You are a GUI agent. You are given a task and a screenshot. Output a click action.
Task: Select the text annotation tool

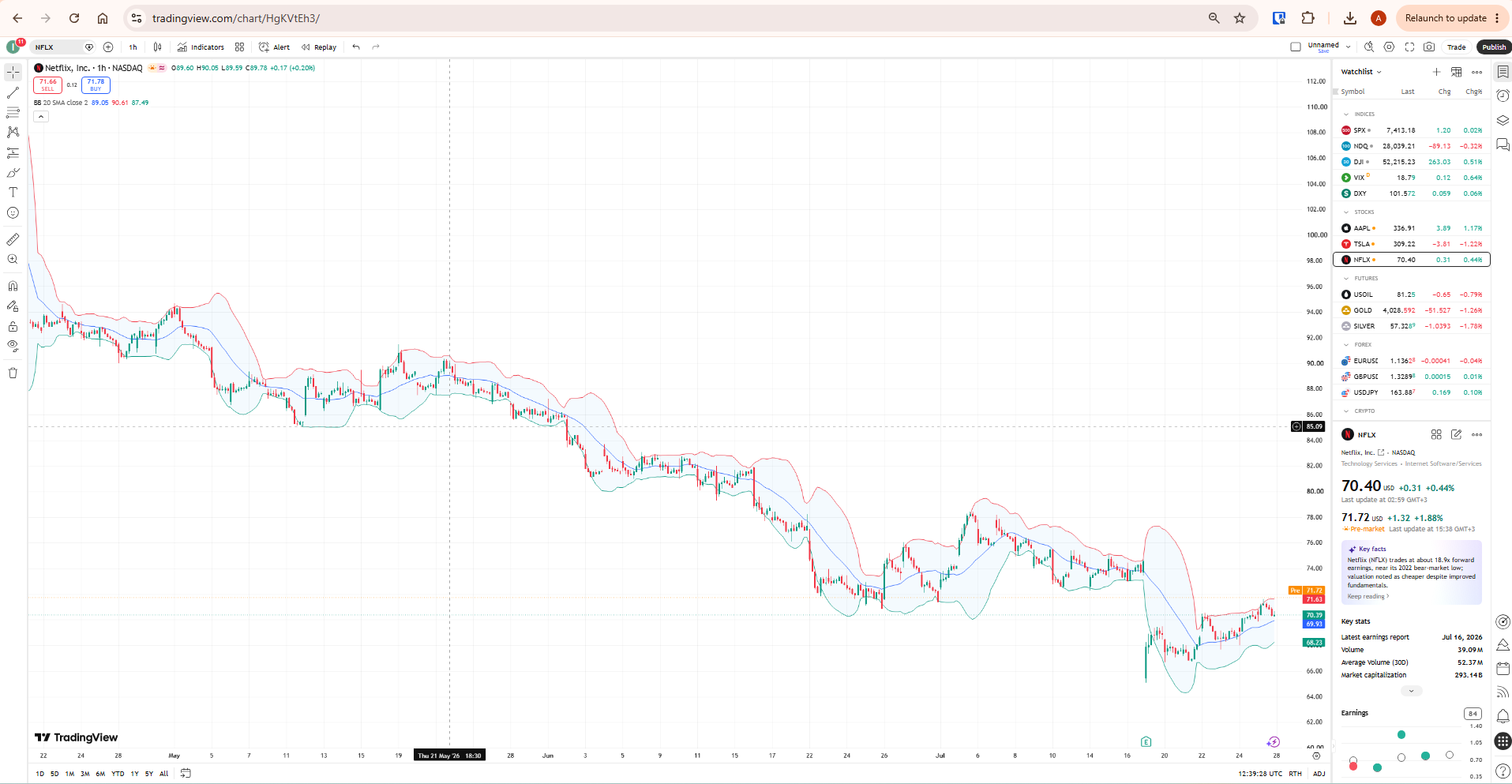(13, 193)
